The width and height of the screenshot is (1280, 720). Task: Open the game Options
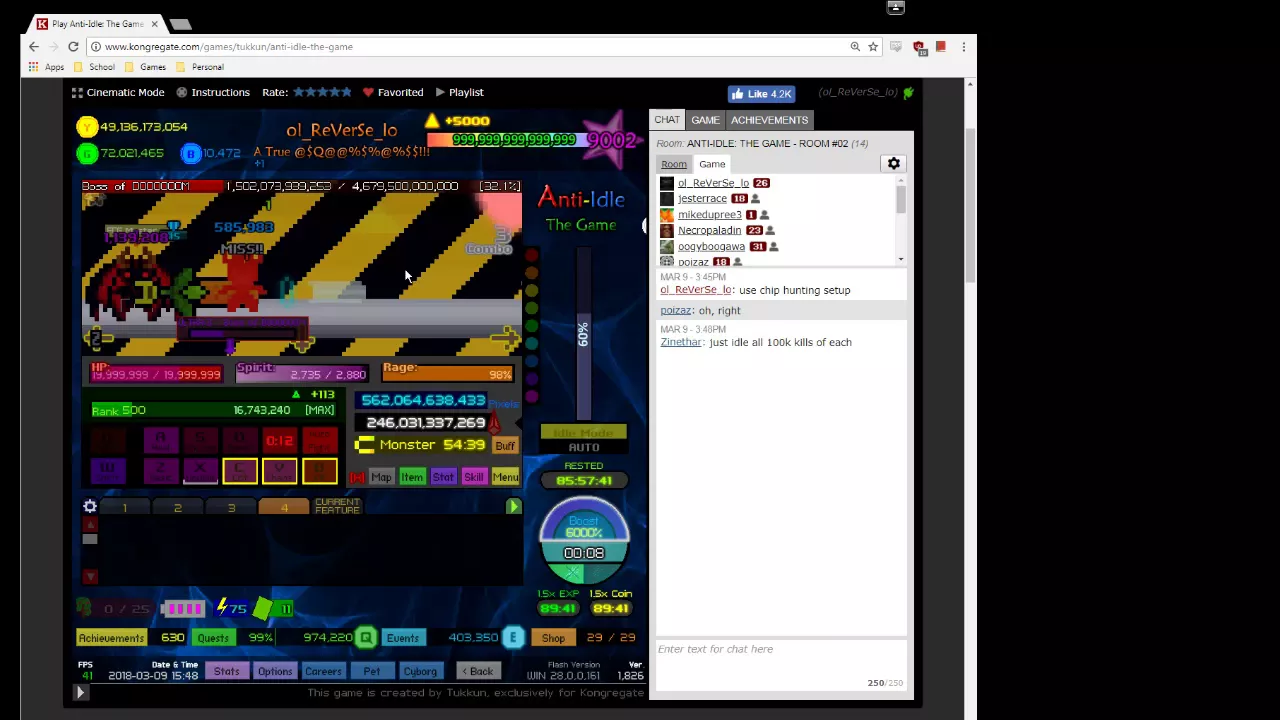pos(275,671)
